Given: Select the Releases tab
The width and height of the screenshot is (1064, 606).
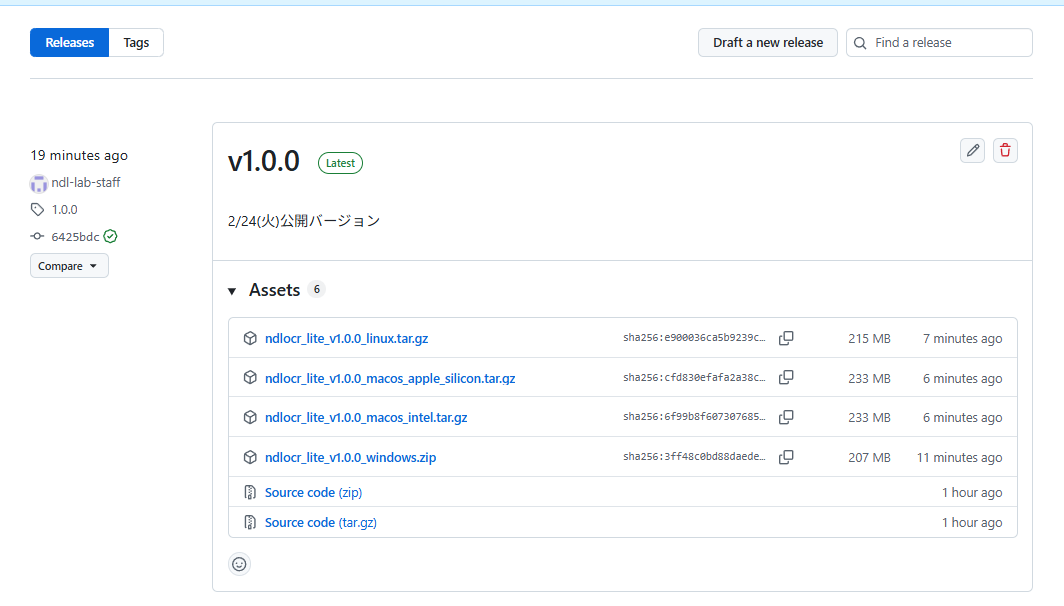Looking at the screenshot, I should point(70,43).
